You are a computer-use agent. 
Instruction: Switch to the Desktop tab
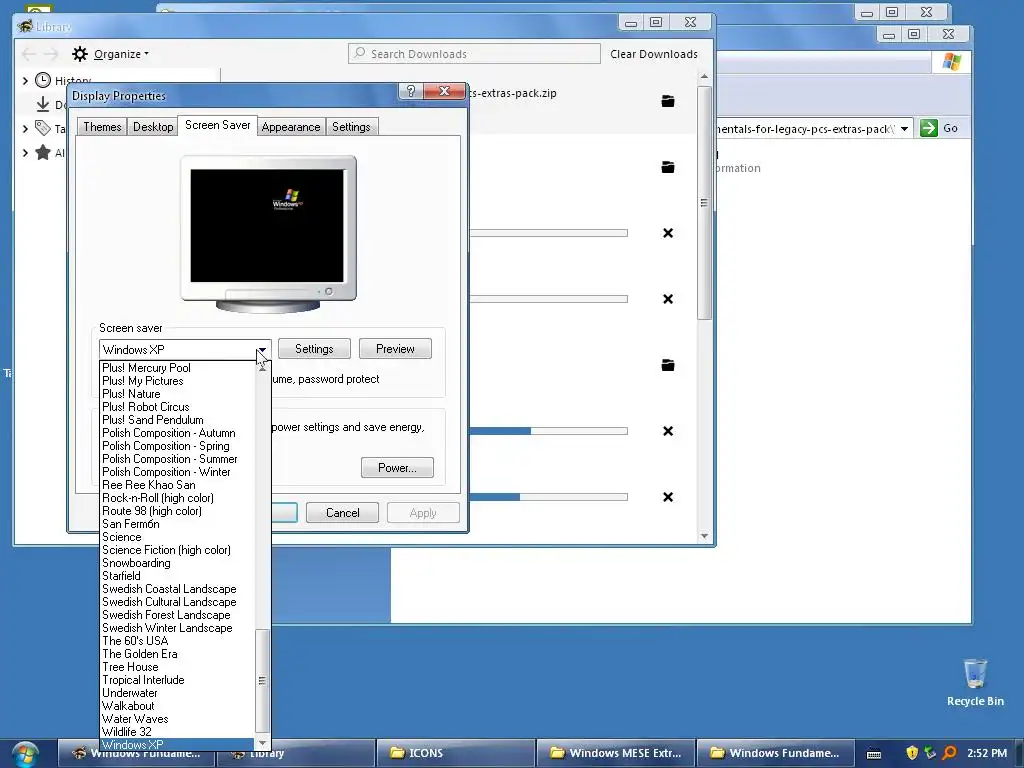(x=153, y=127)
